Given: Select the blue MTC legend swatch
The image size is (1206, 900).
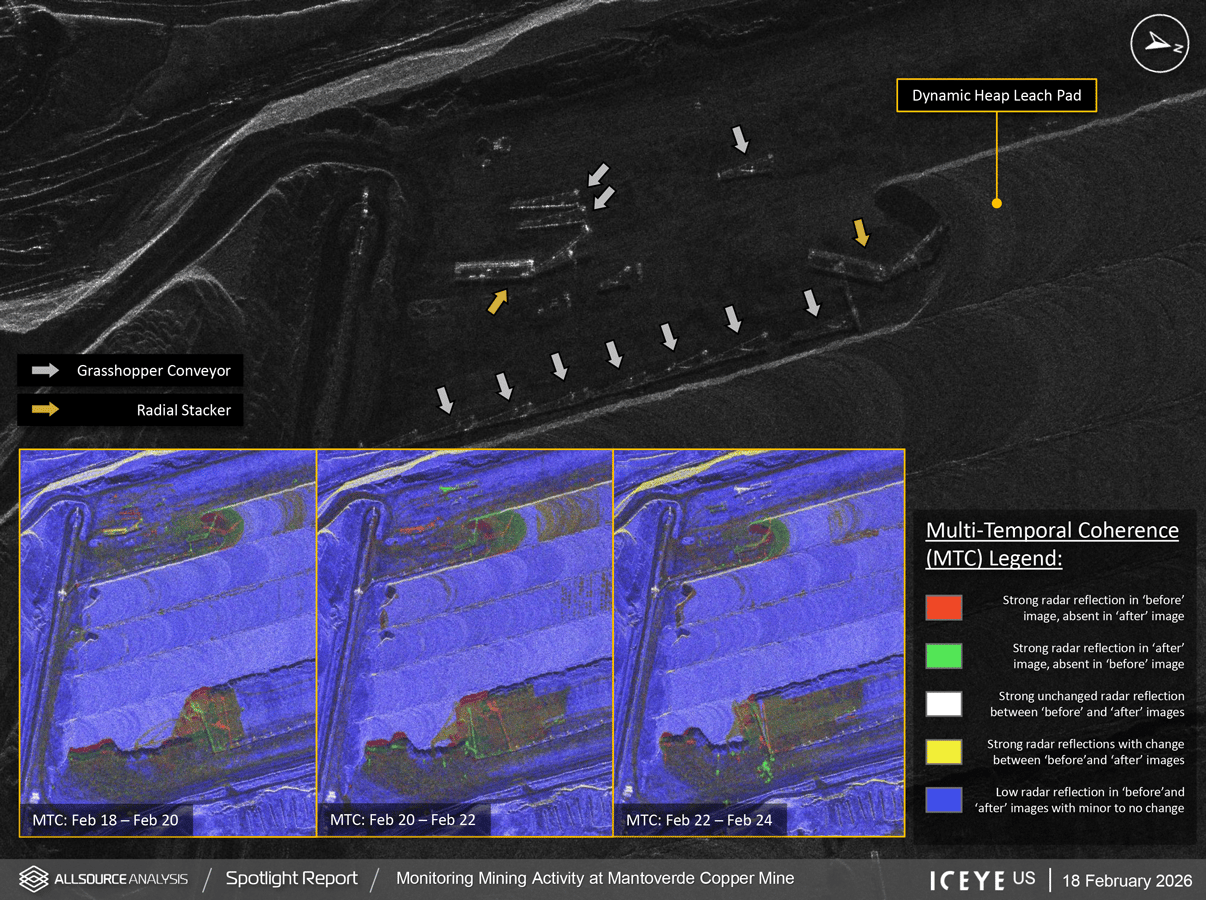Looking at the screenshot, I should (944, 800).
